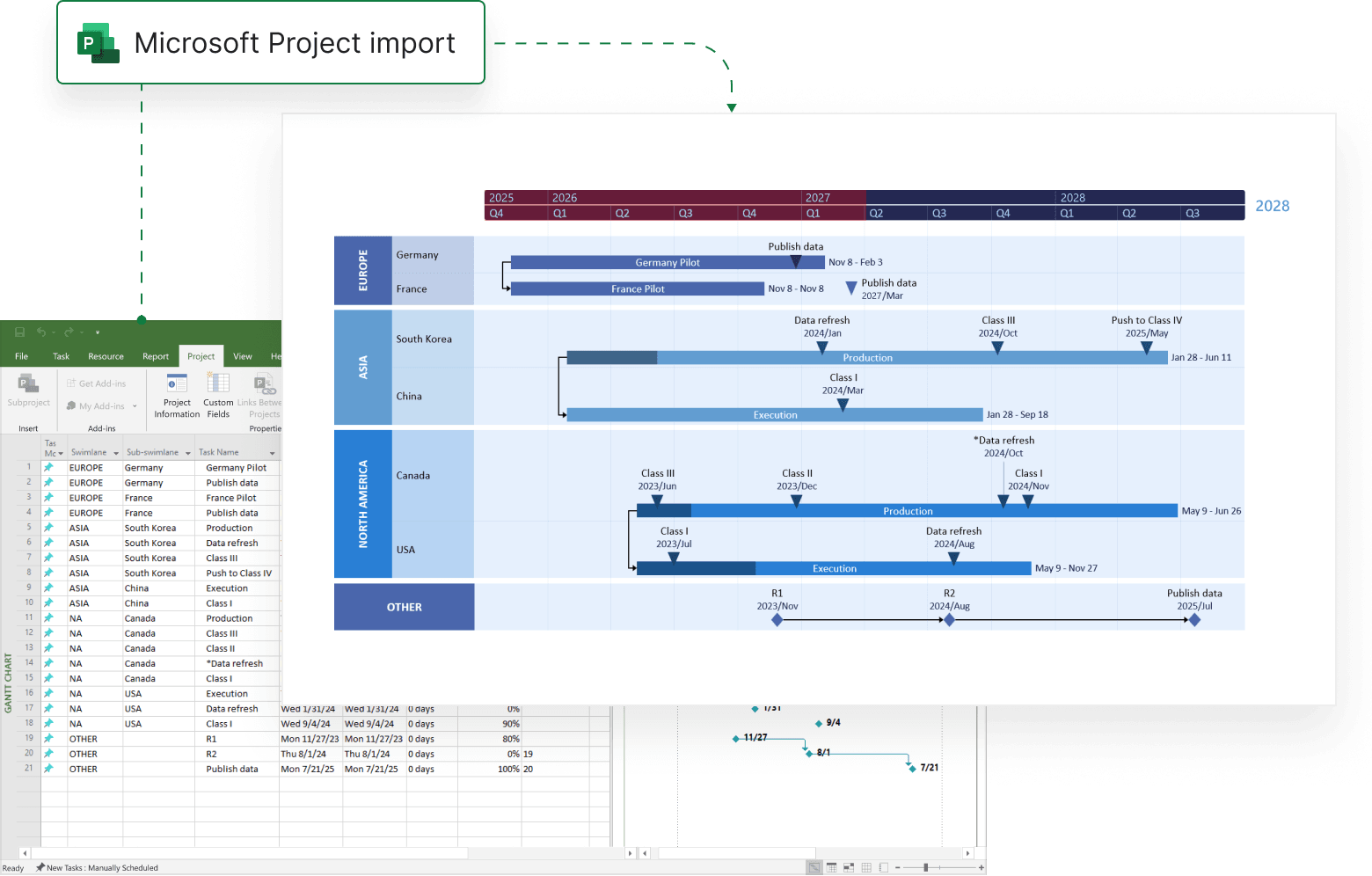Click the task table scroll left arrow

25,853
